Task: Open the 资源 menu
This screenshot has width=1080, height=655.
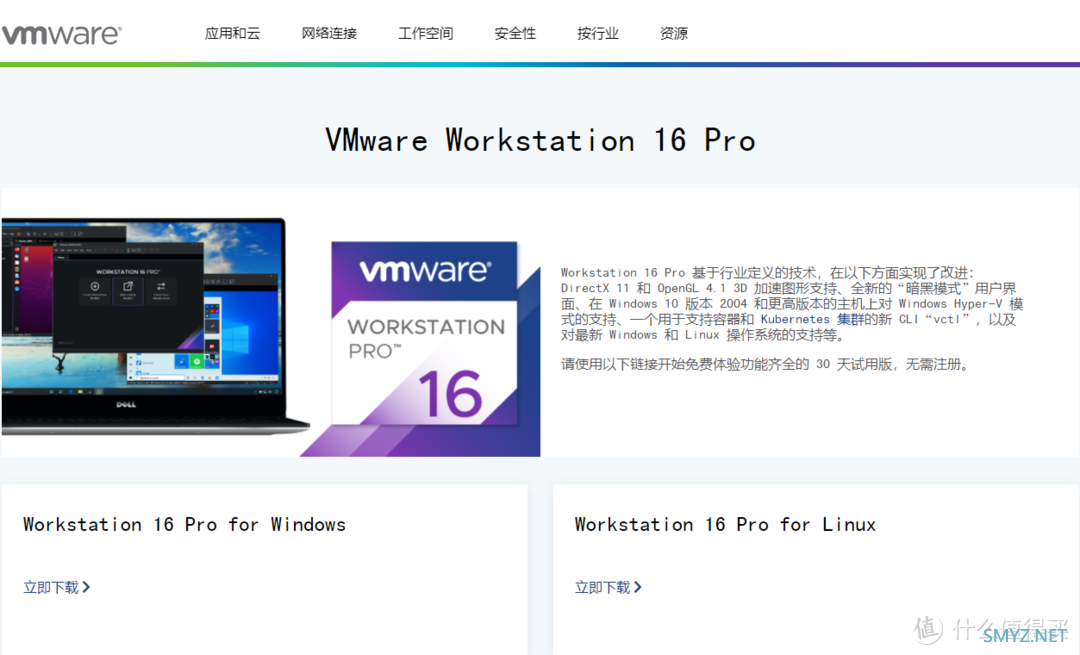Action: [x=674, y=33]
